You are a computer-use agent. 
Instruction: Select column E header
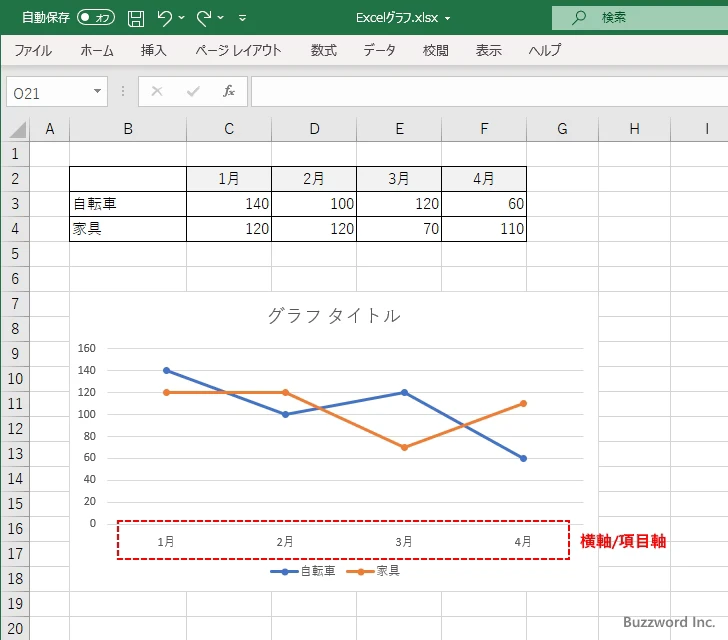(x=399, y=129)
